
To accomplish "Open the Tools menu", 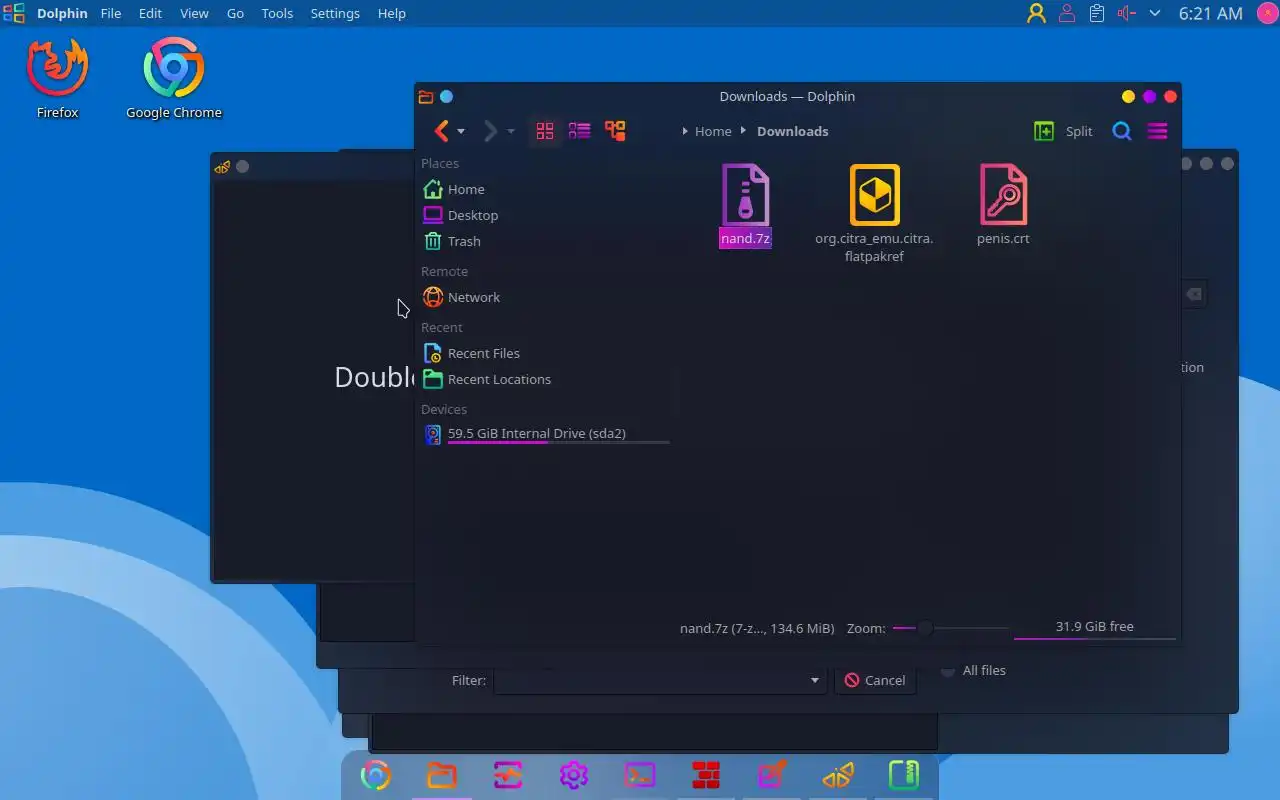I will (277, 13).
